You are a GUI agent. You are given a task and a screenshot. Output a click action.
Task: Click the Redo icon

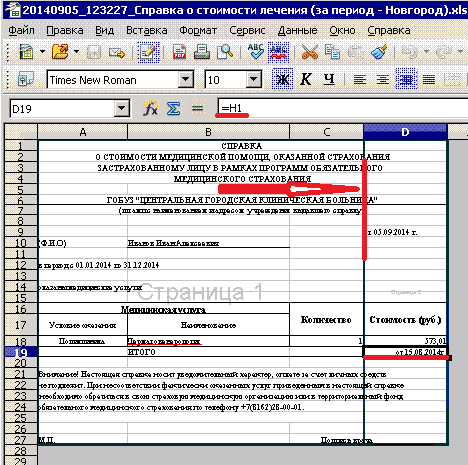444,52
